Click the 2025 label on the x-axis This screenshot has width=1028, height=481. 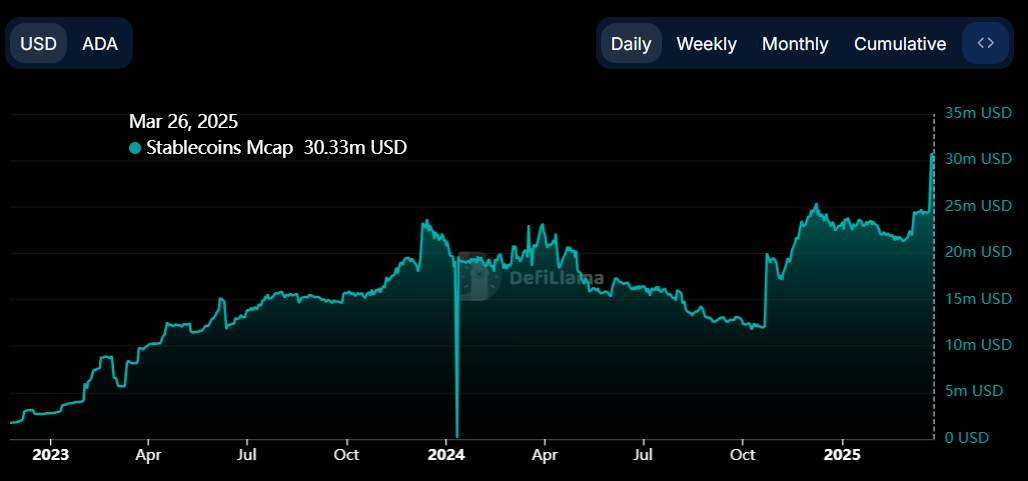click(841, 455)
